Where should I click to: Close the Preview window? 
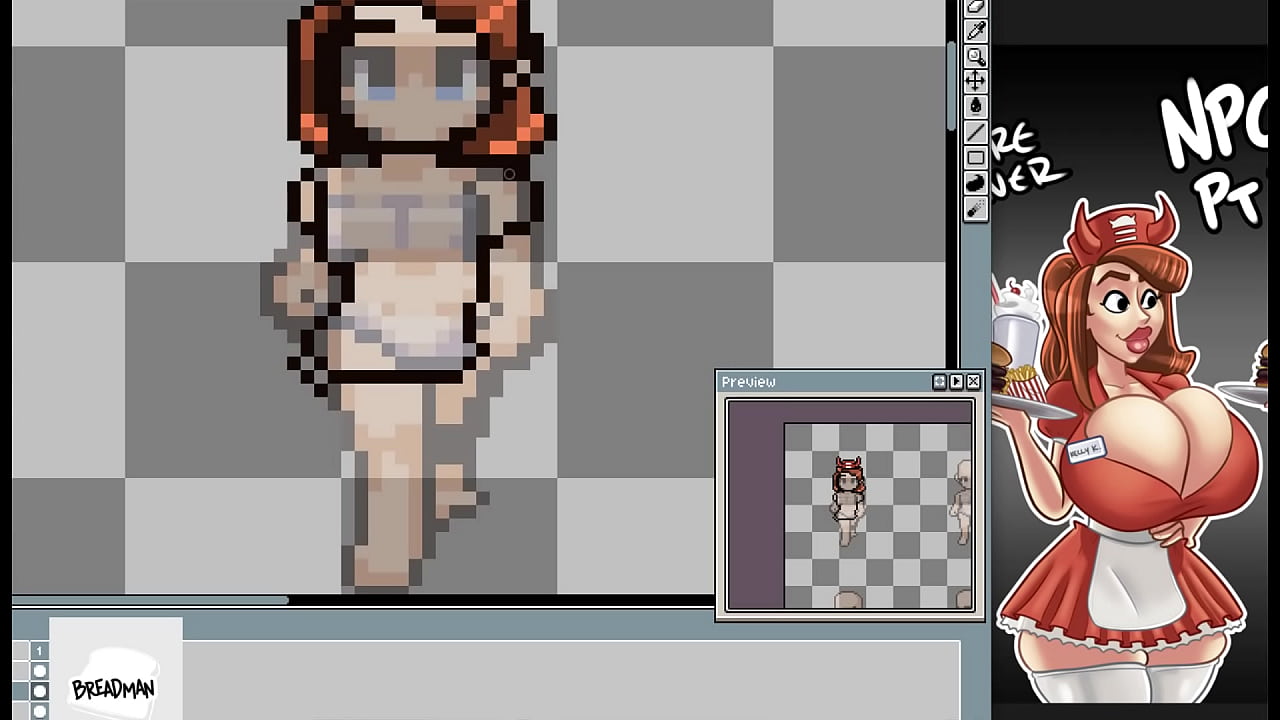tap(973, 382)
